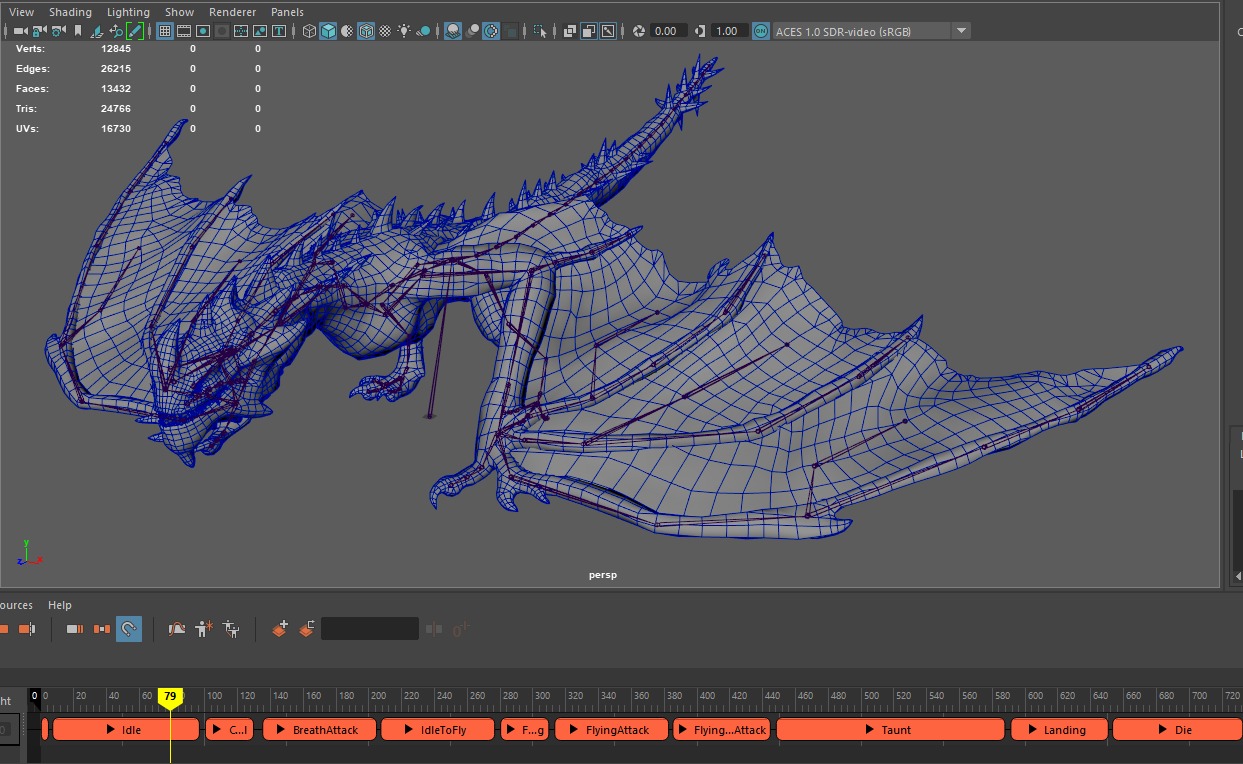Image resolution: width=1243 pixels, height=764 pixels.
Task: Toggle 2D Pan/Zoom icon
Action: pos(116,31)
